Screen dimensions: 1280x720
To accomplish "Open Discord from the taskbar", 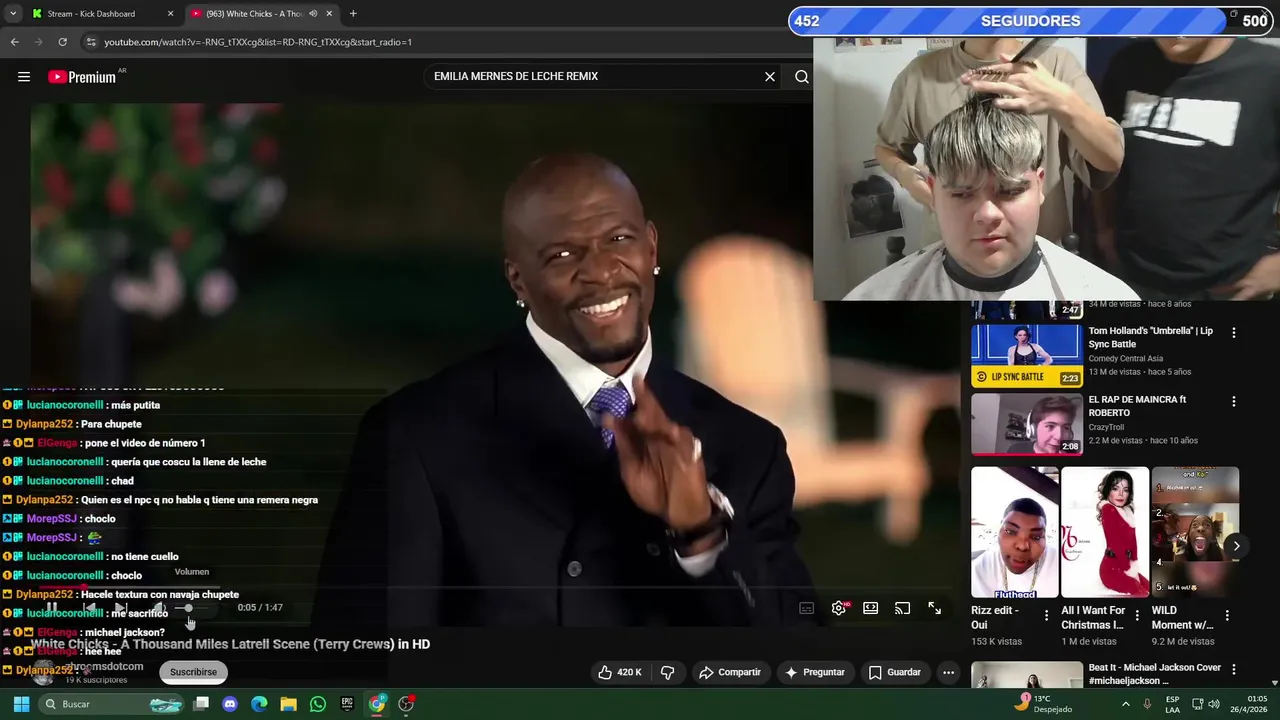I will click(x=230, y=704).
